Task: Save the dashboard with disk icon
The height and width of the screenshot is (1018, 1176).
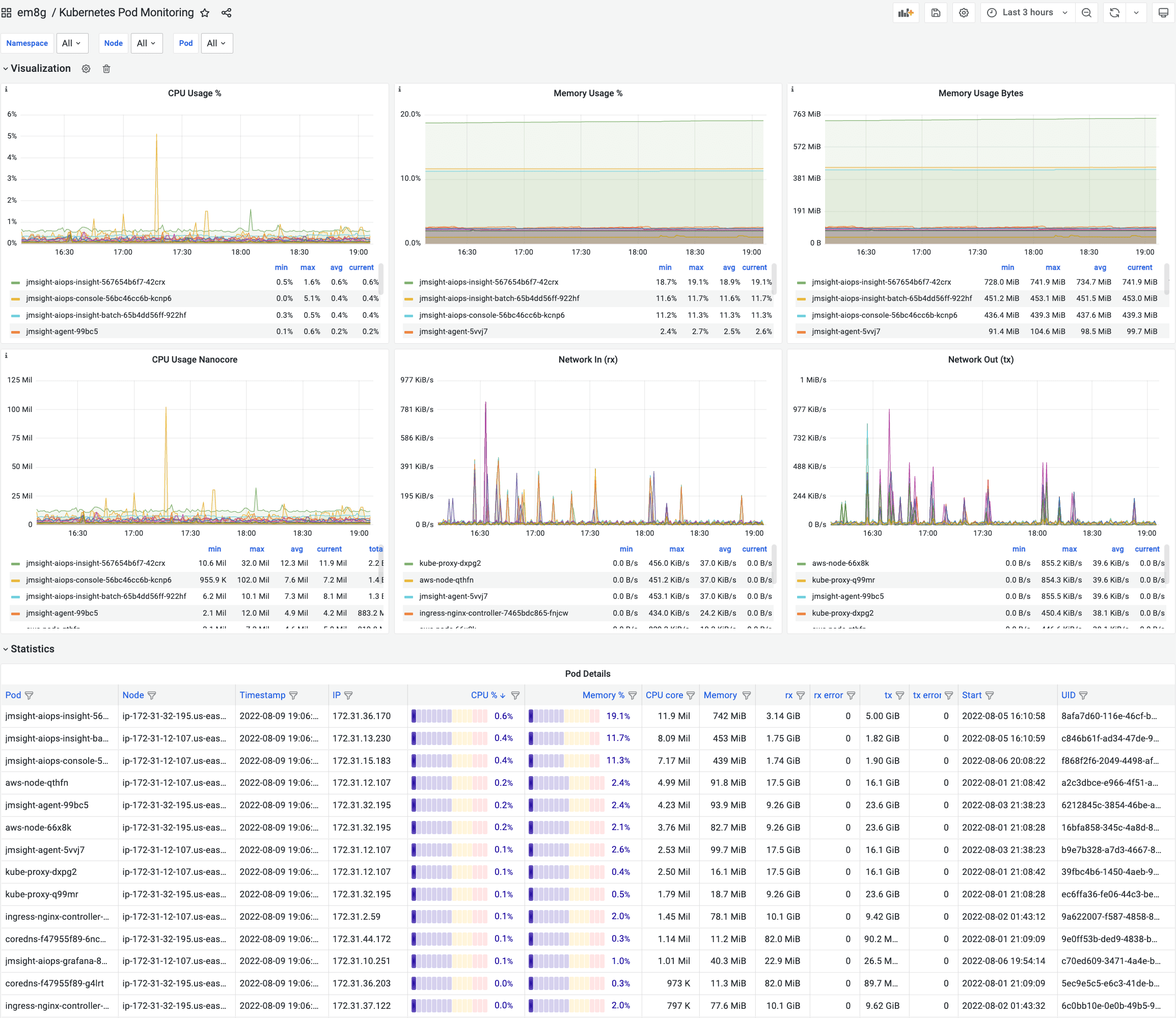Action: pos(936,13)
